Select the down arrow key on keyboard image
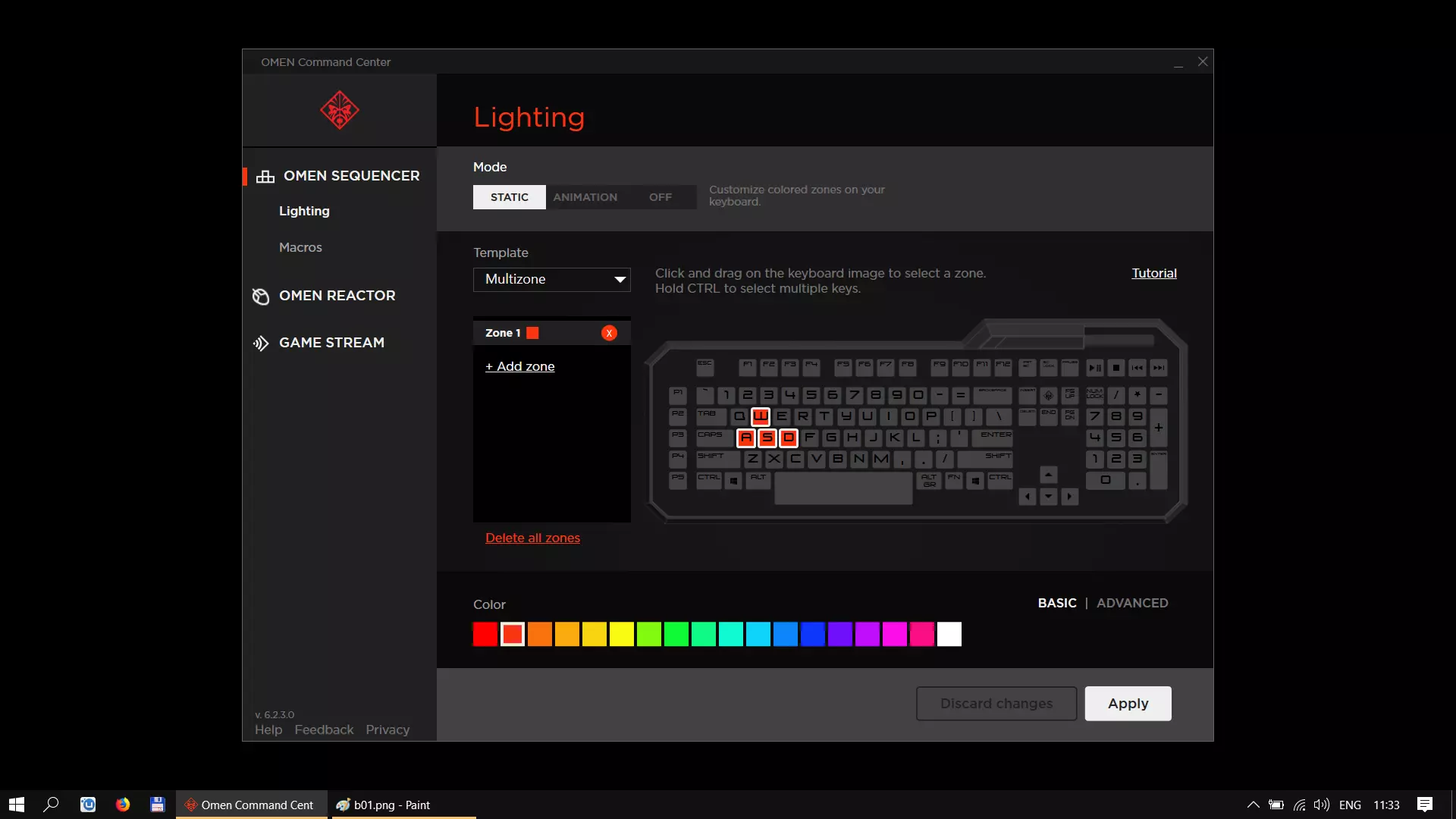 coord(1049,497)
